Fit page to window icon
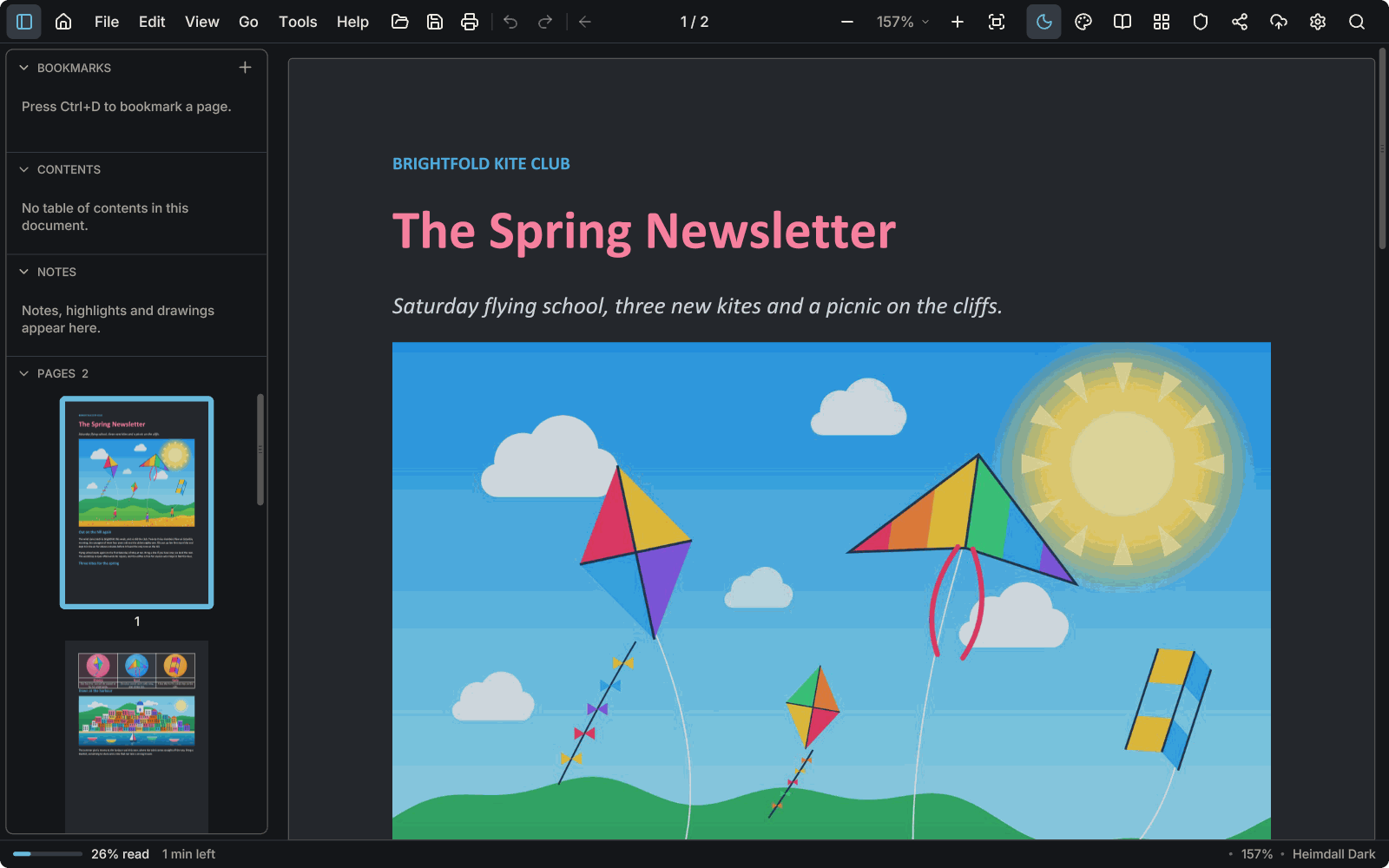Screen dimensions: 1389x868 997,22
